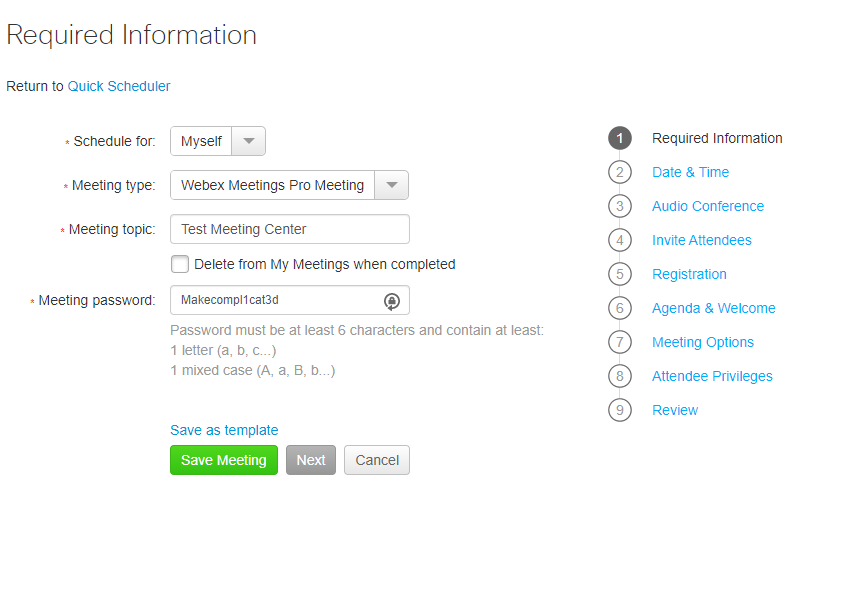
Task: Click the Meeting topic input field
Action: click(290, 229)
